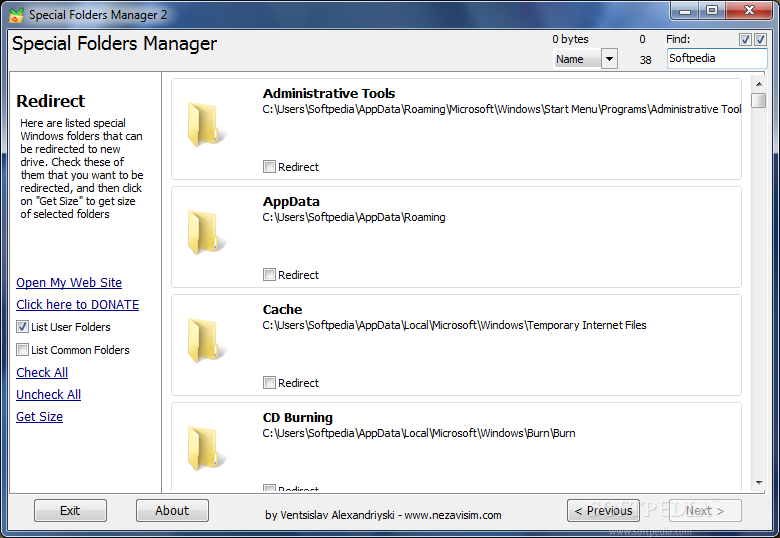780x538 pixels.
Task: Select the Uncheck All link
Action: [48, 394]
